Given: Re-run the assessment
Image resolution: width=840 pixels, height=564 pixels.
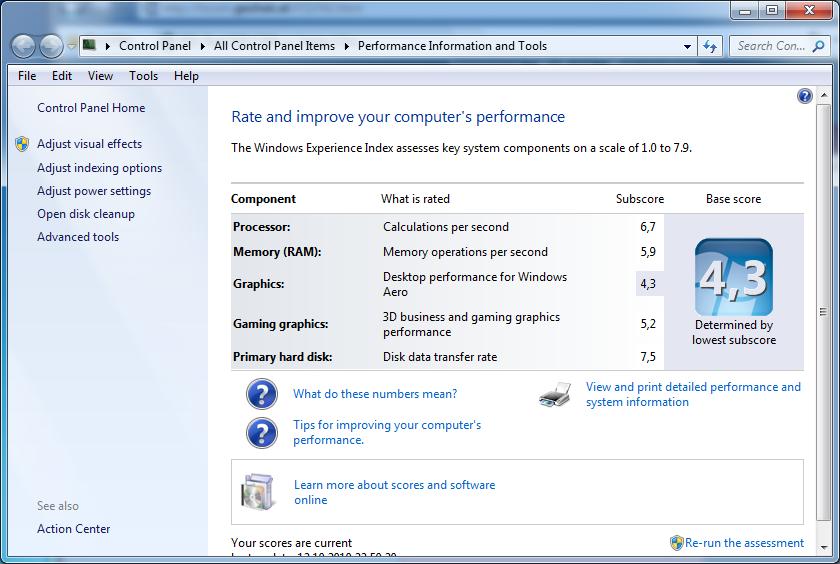Looking at the screenshot, I should coord(744,543).
